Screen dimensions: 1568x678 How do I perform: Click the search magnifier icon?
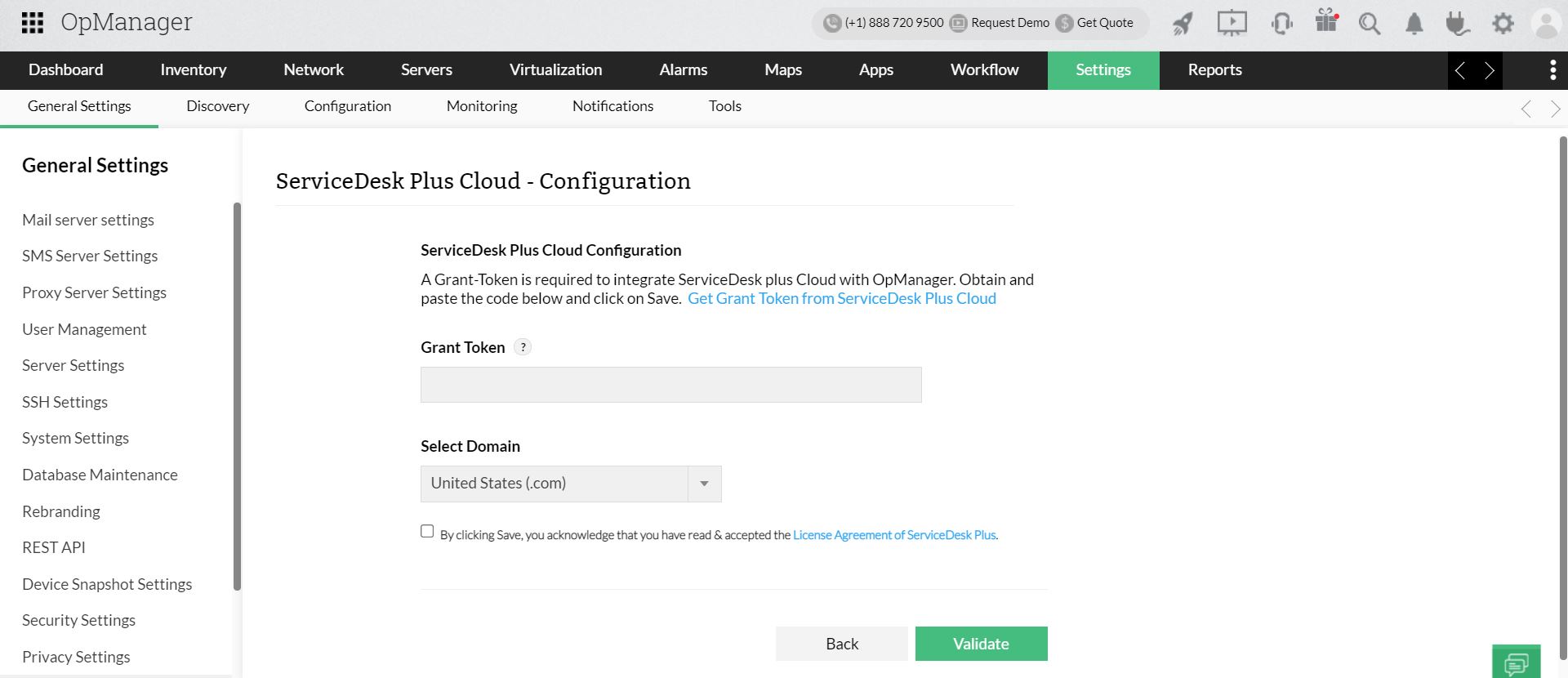1370,24
